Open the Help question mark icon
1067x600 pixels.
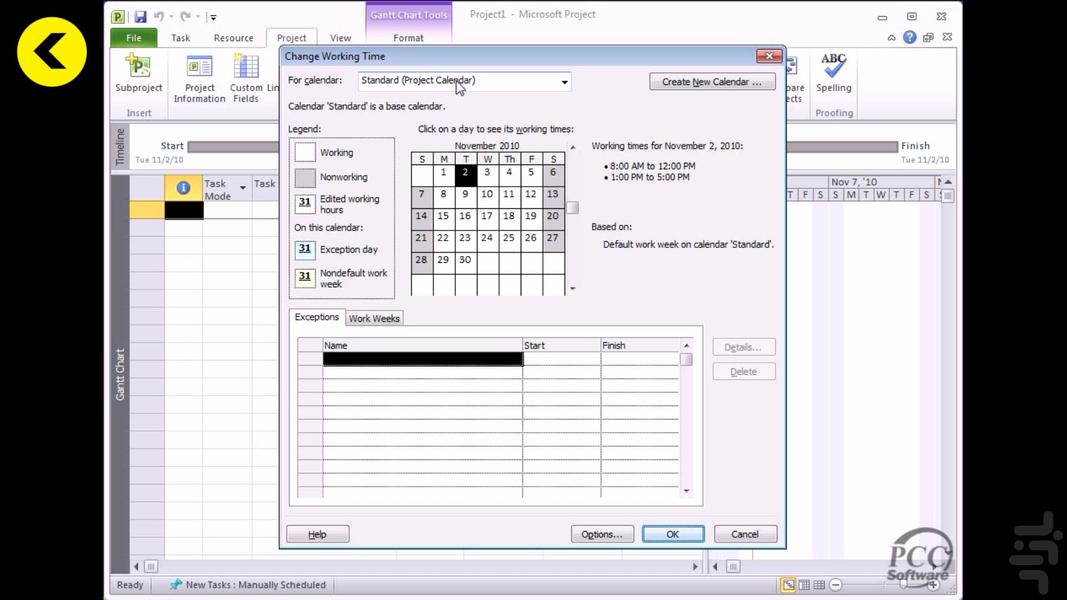[909, 37]
